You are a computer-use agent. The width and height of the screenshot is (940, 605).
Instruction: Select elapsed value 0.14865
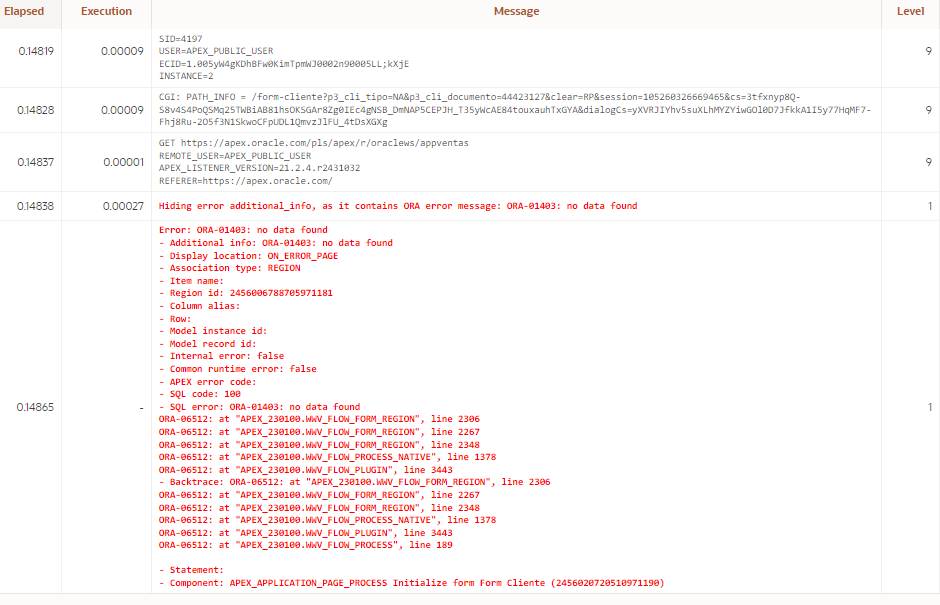(x=35, y=407)
